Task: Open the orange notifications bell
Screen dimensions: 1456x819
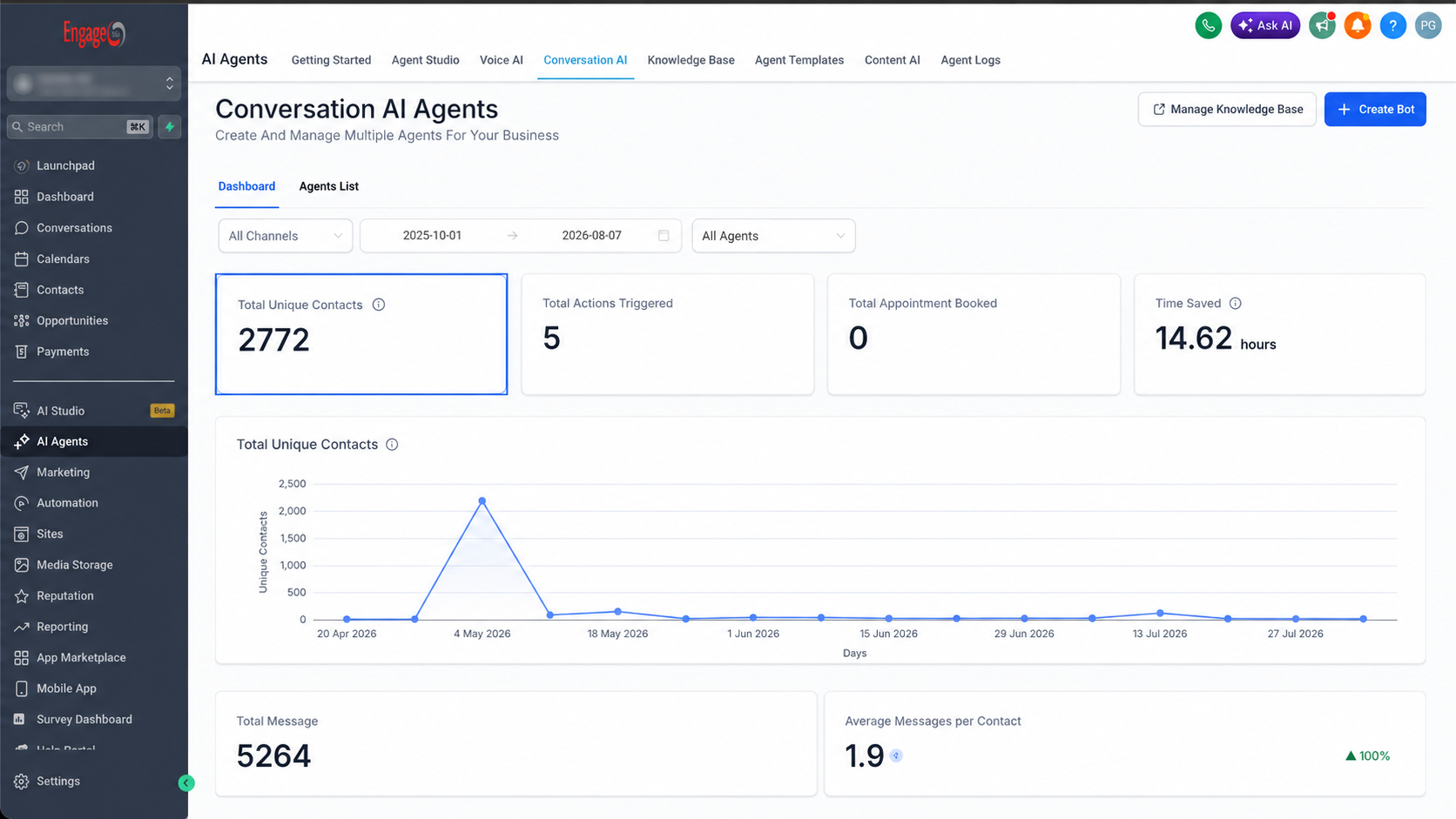Action: click(1358, 25)
